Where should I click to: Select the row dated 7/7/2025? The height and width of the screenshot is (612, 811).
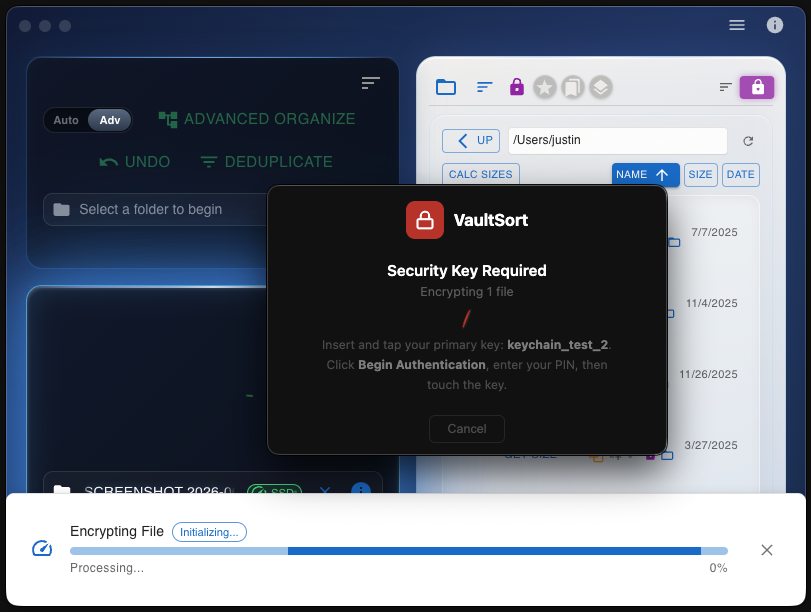point(714,232)
